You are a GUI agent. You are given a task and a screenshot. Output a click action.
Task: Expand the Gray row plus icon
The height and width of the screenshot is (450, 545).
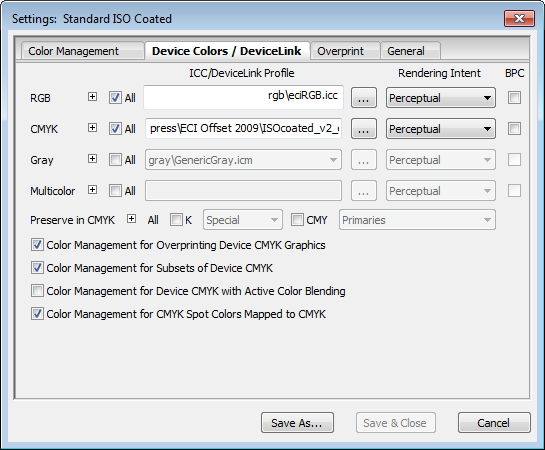92,159
